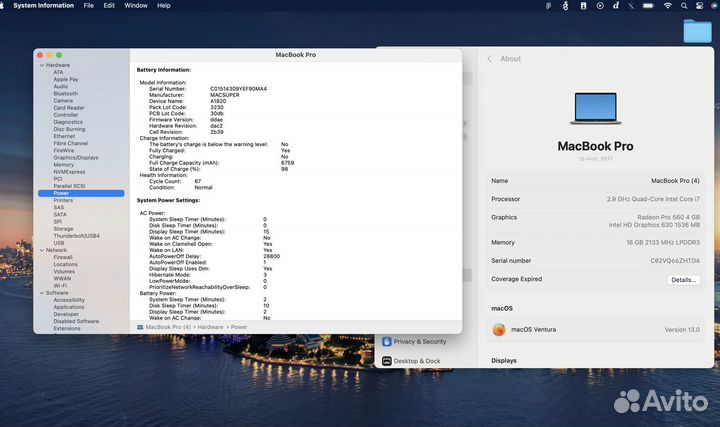Click the About serial number C02VQ66ZHTD6

tap(675, 260)
